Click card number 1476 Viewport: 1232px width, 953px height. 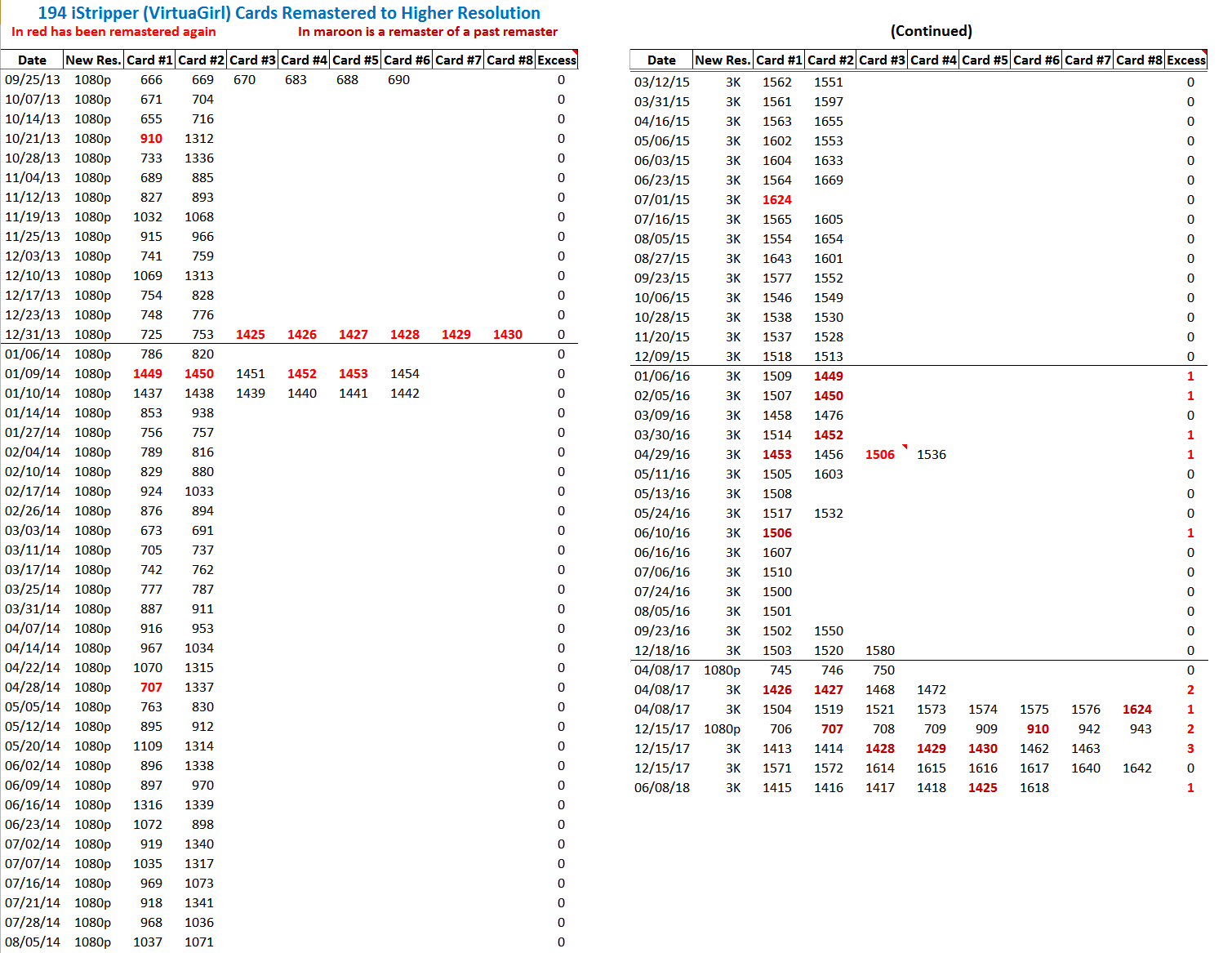(829, 416)
